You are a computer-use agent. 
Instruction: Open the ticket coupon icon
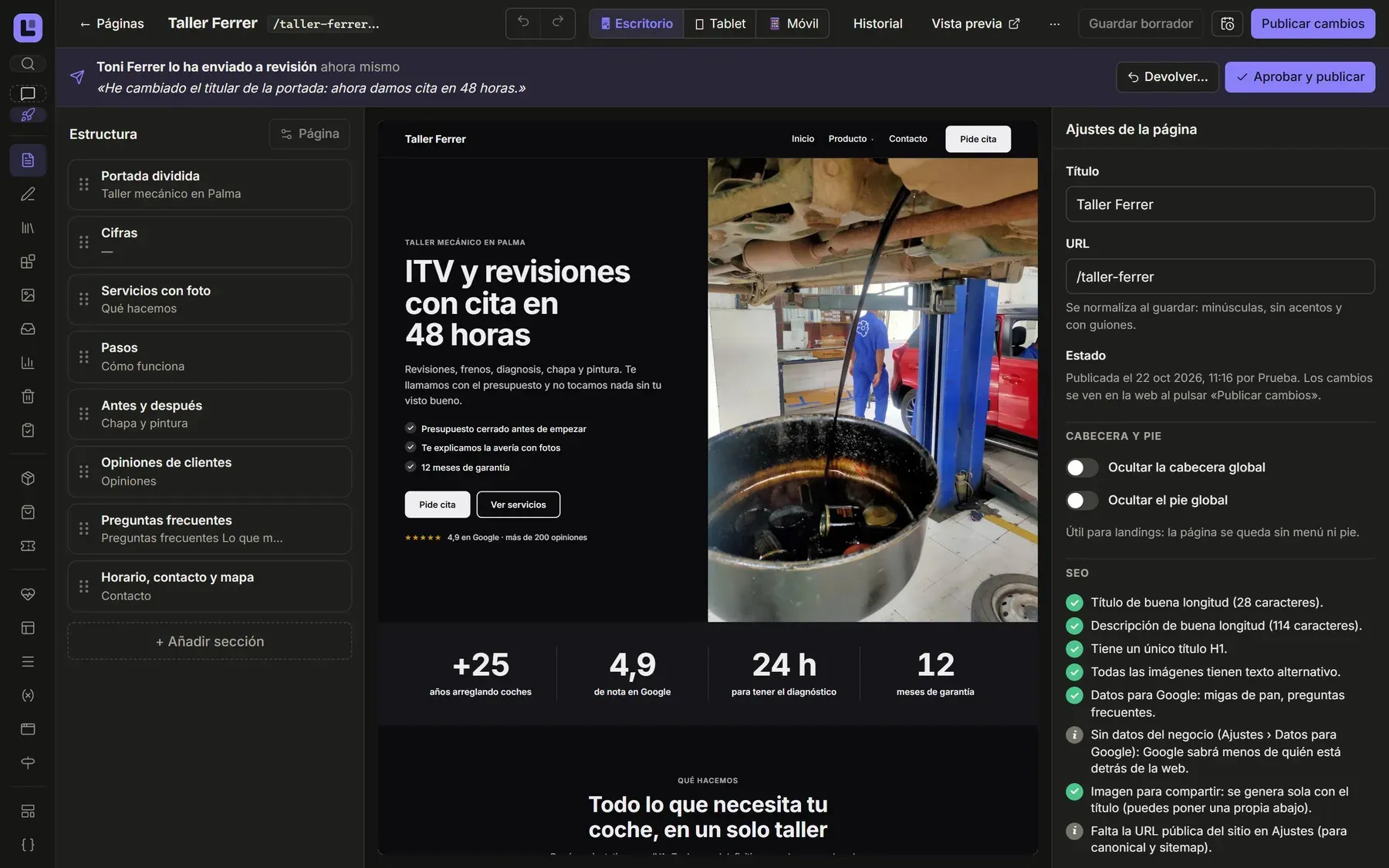pos(28,545)
